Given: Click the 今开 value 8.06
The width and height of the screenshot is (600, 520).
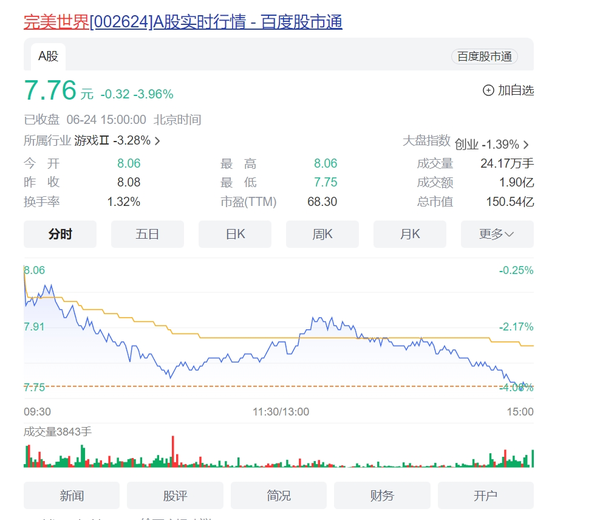Looking at the screenshot, I should click(129, 163).
